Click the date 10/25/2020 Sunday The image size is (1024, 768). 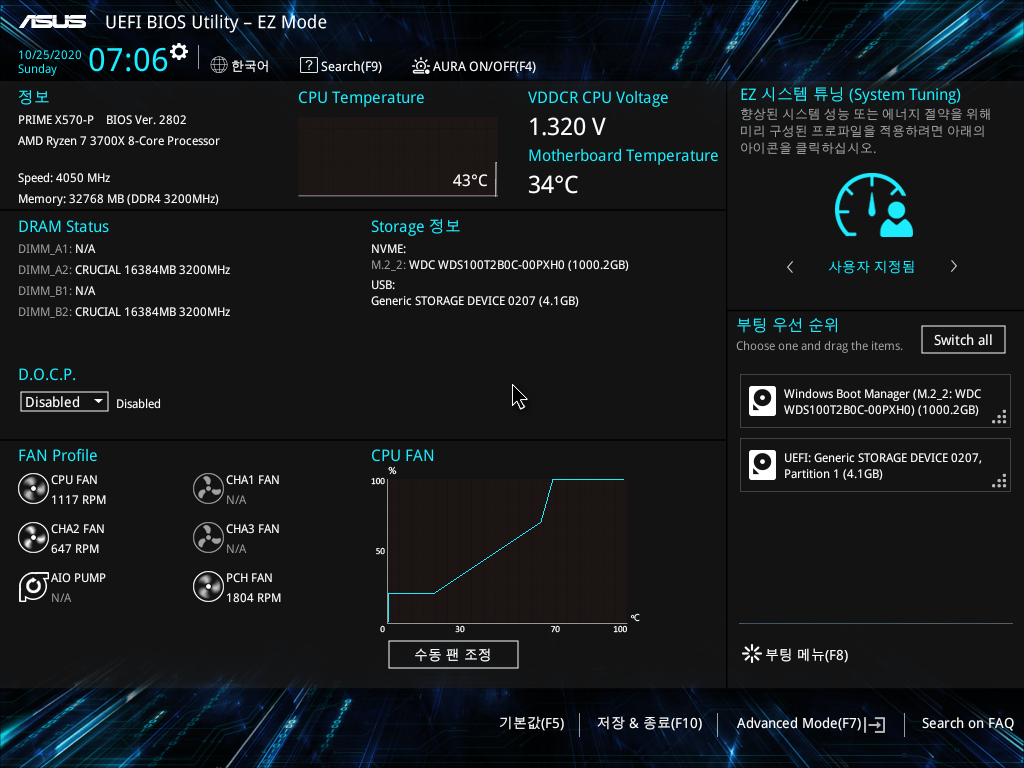[x=50, y=61]
